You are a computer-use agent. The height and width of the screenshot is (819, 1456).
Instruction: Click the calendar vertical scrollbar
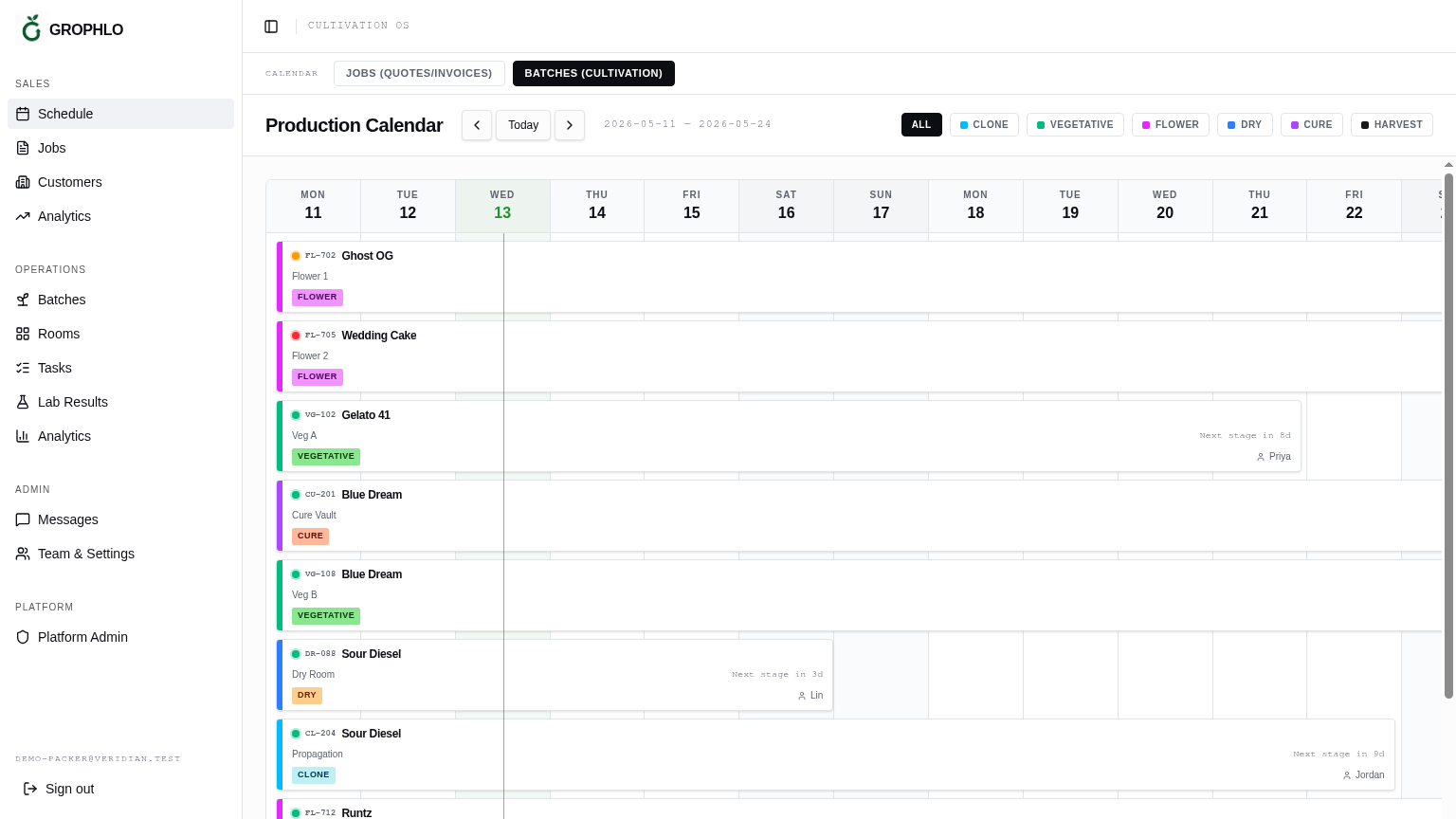coord(1448,436)
